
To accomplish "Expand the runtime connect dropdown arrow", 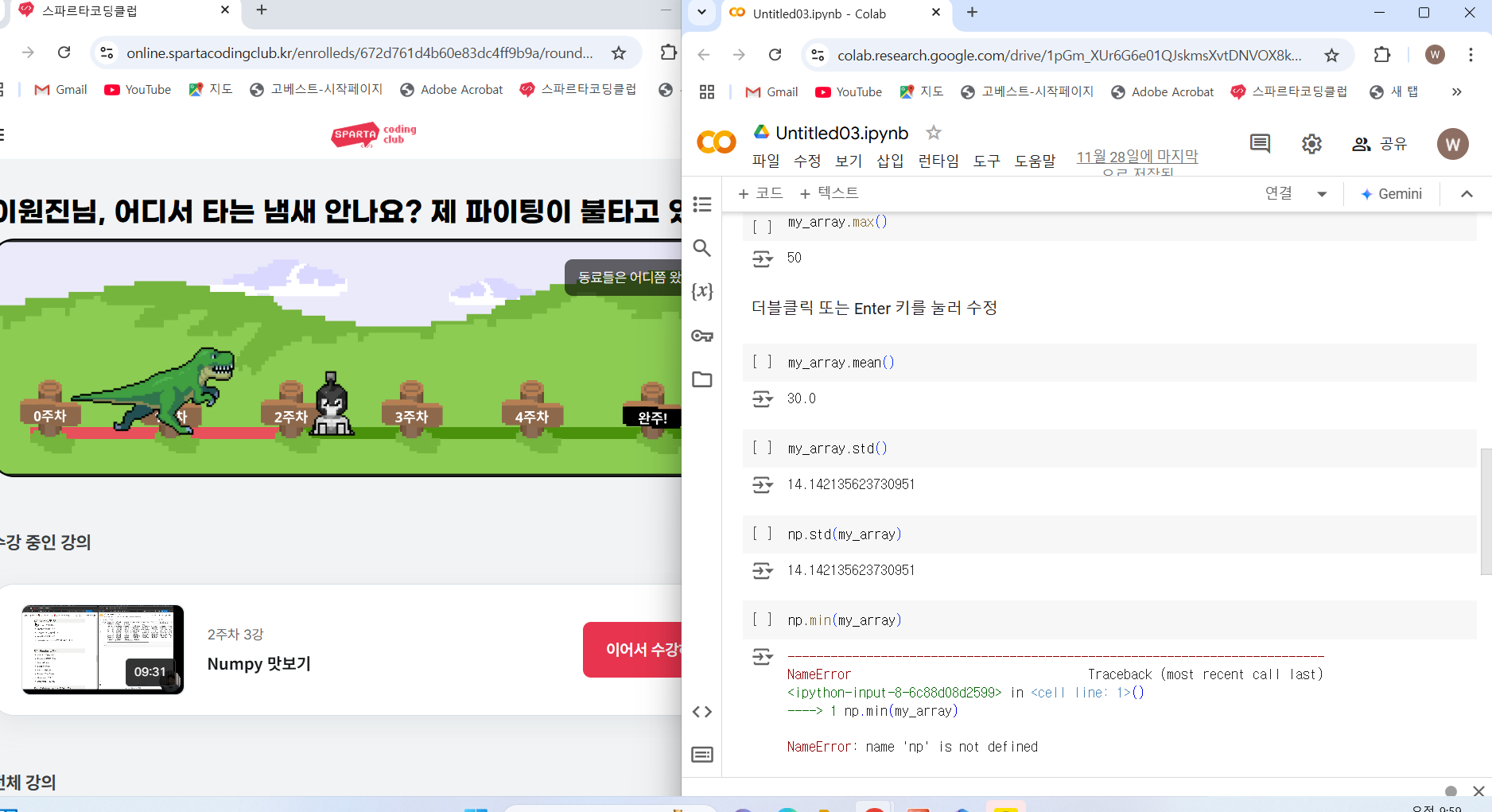I will [x=1322, y=194].
